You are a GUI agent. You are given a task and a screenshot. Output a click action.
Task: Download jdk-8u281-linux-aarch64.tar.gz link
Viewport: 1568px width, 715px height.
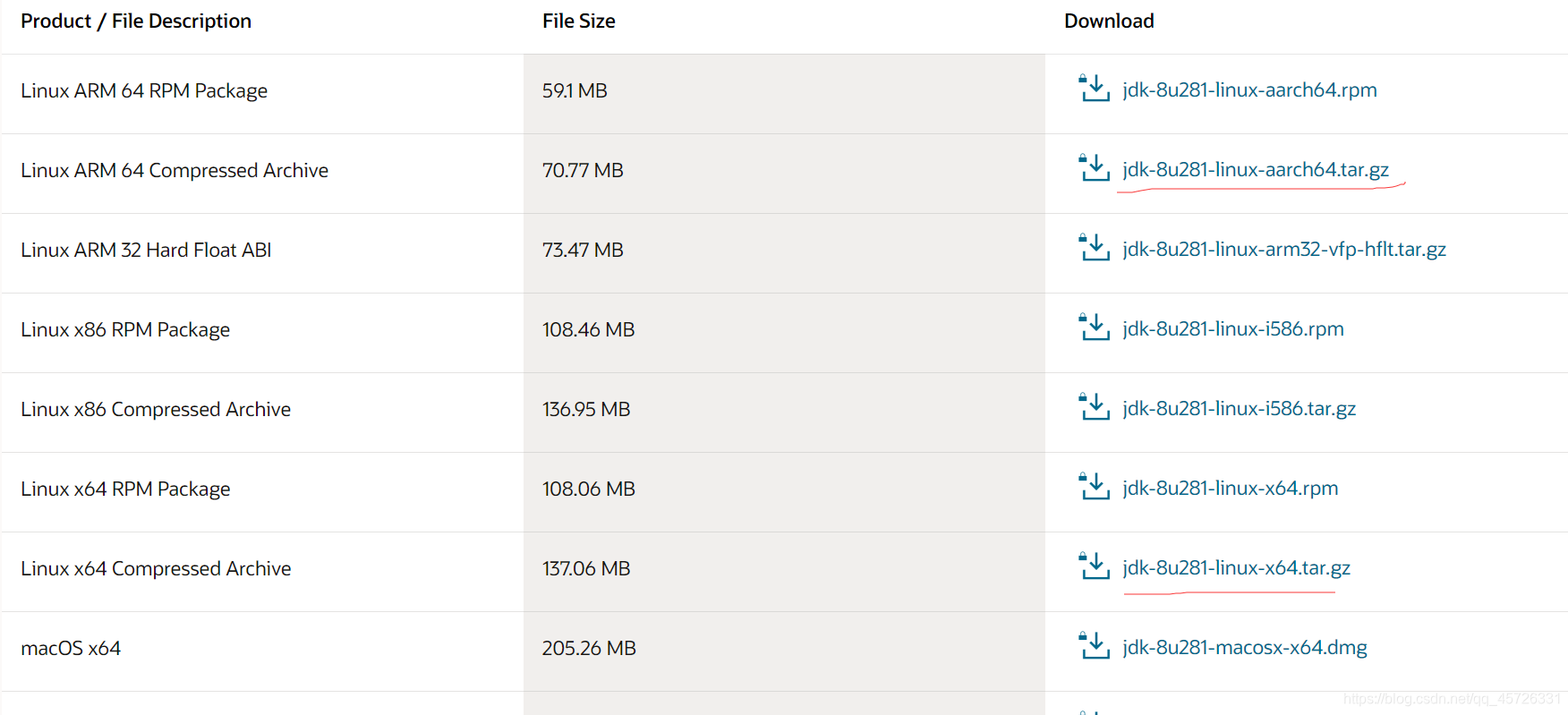(1256, 170)
